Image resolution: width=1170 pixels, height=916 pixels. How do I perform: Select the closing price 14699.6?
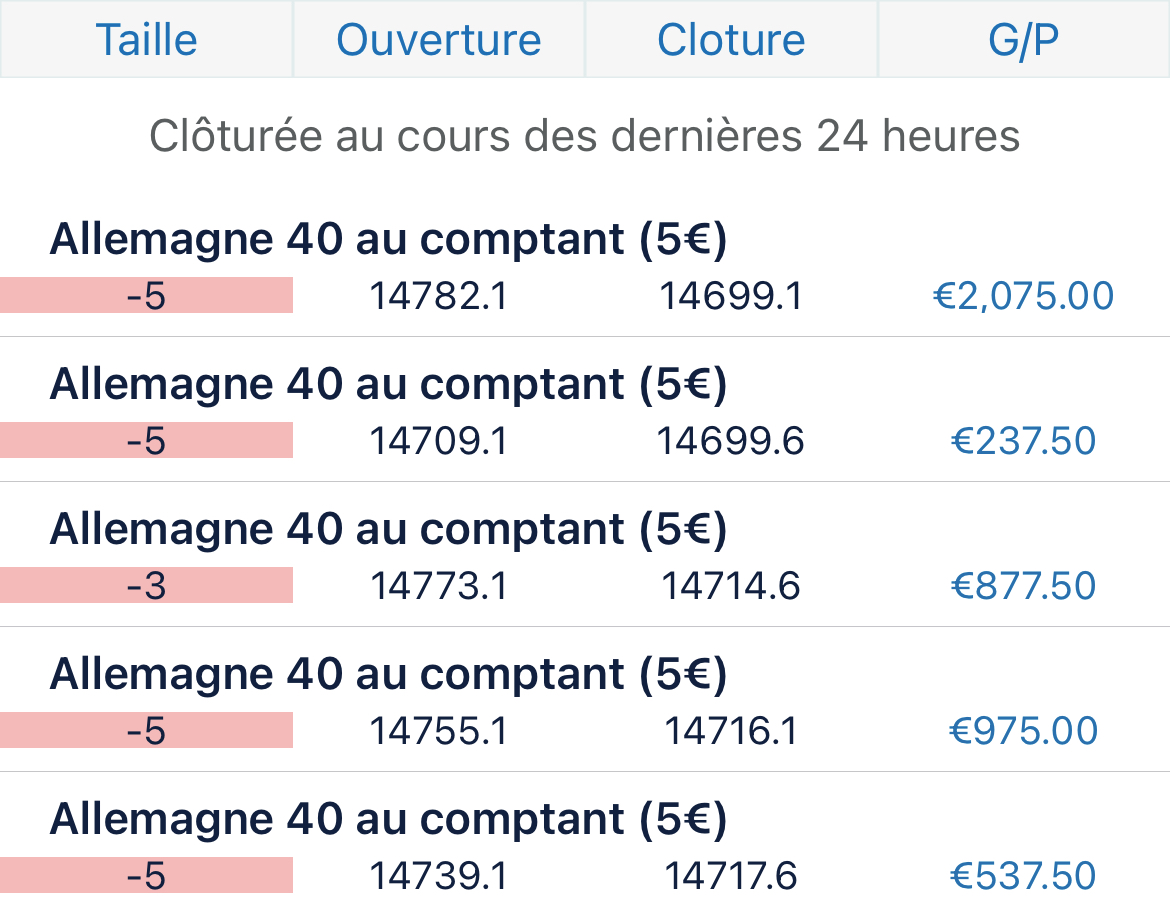[x=730, y=441]
